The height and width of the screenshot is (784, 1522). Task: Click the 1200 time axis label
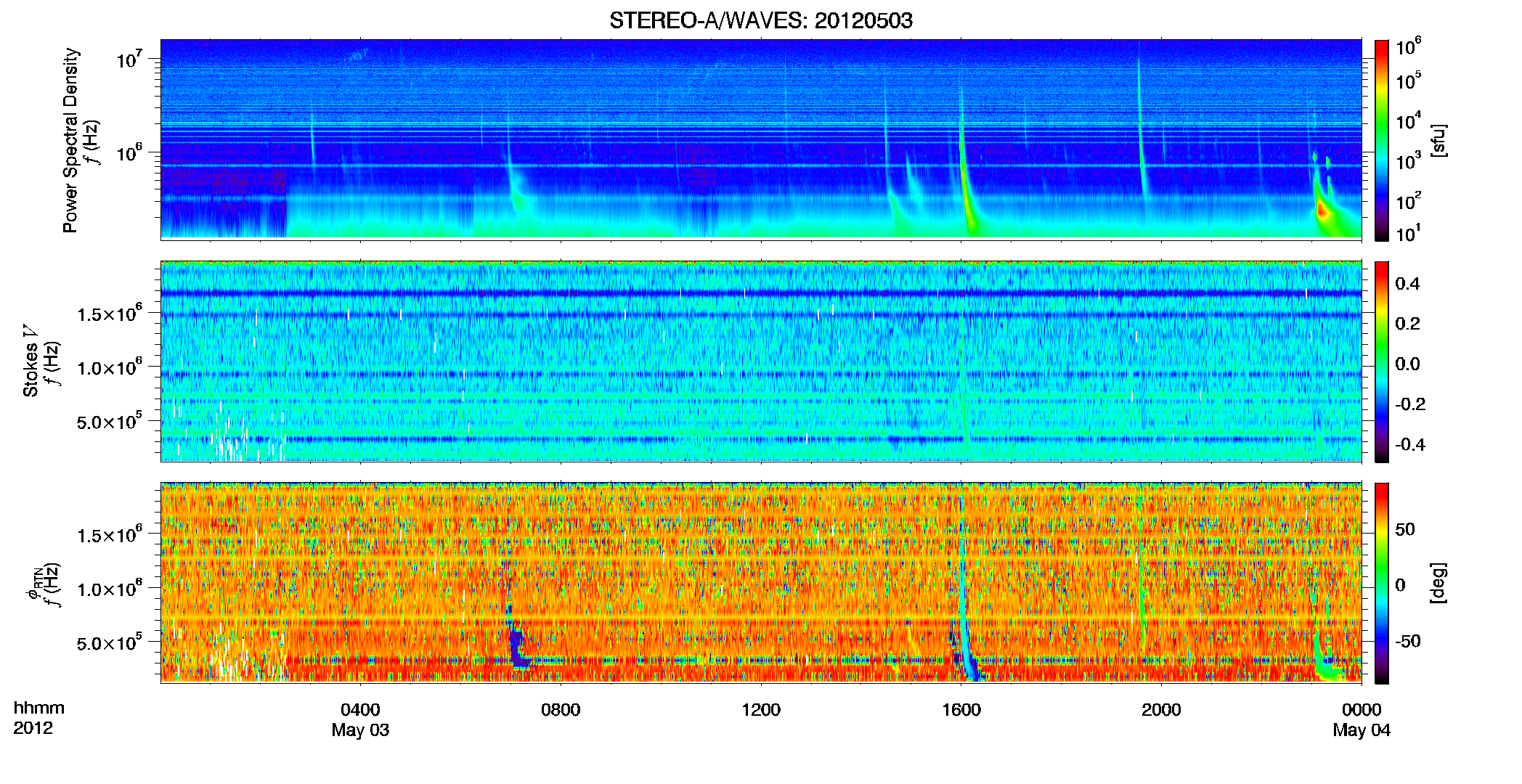coord(761,710)
